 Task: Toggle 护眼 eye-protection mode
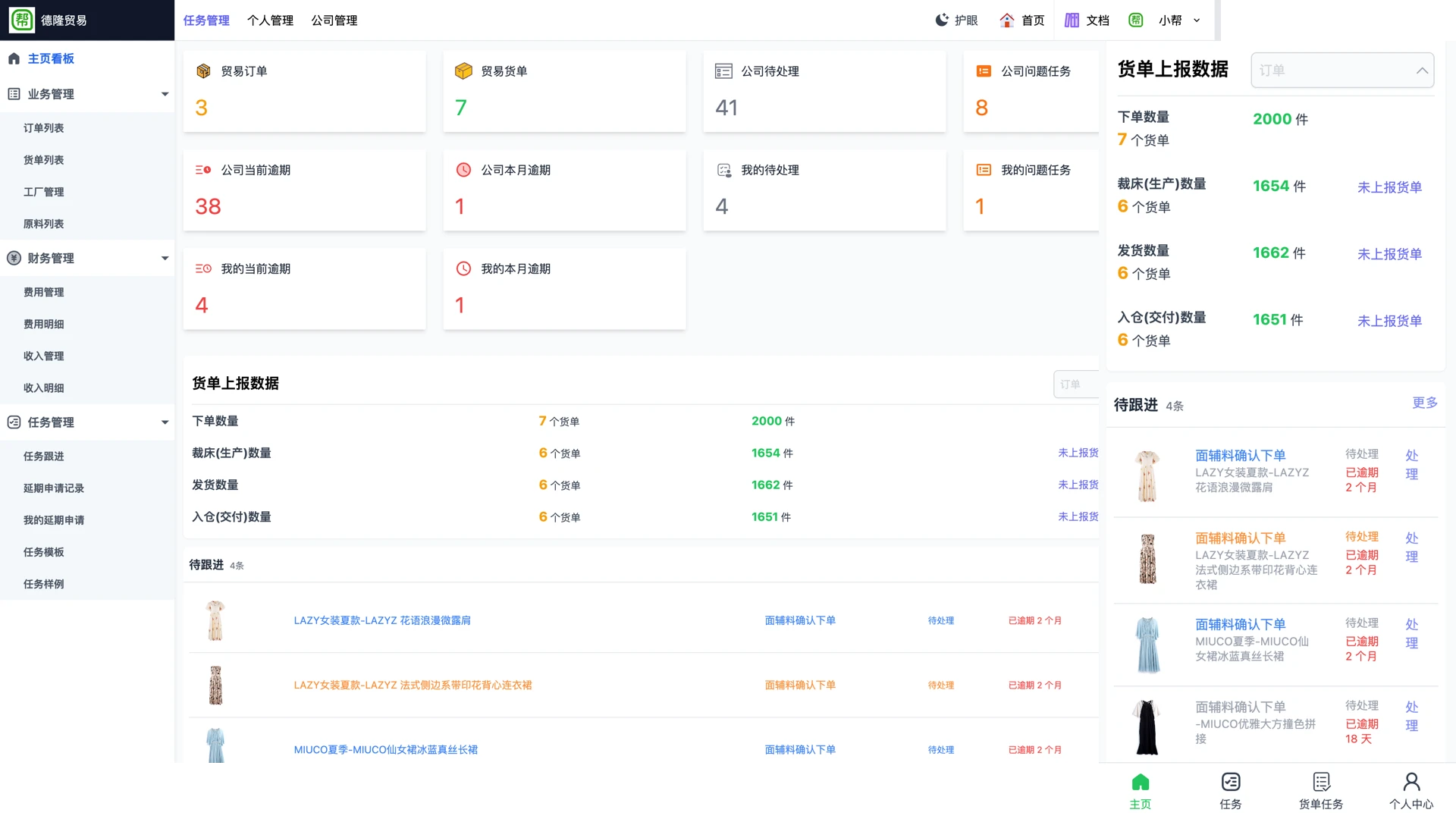[942, 20]
